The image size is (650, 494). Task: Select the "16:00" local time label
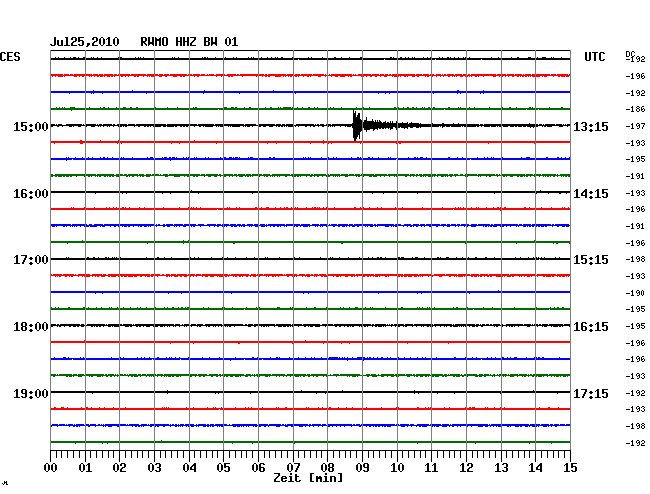tap(31, 194)
